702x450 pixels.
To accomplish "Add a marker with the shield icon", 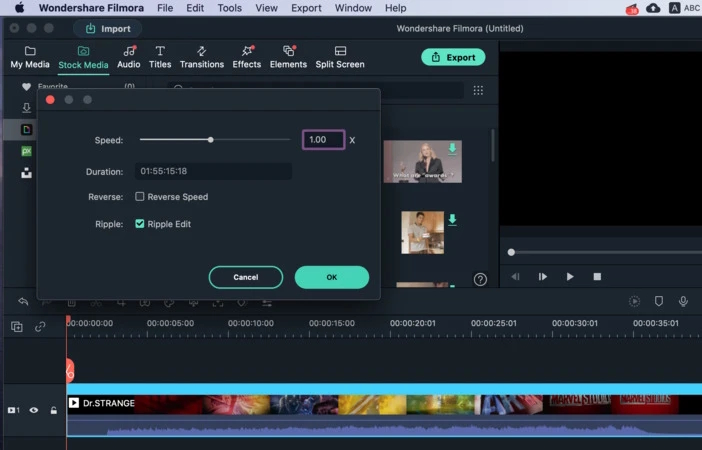I will (x=659, y=301).
